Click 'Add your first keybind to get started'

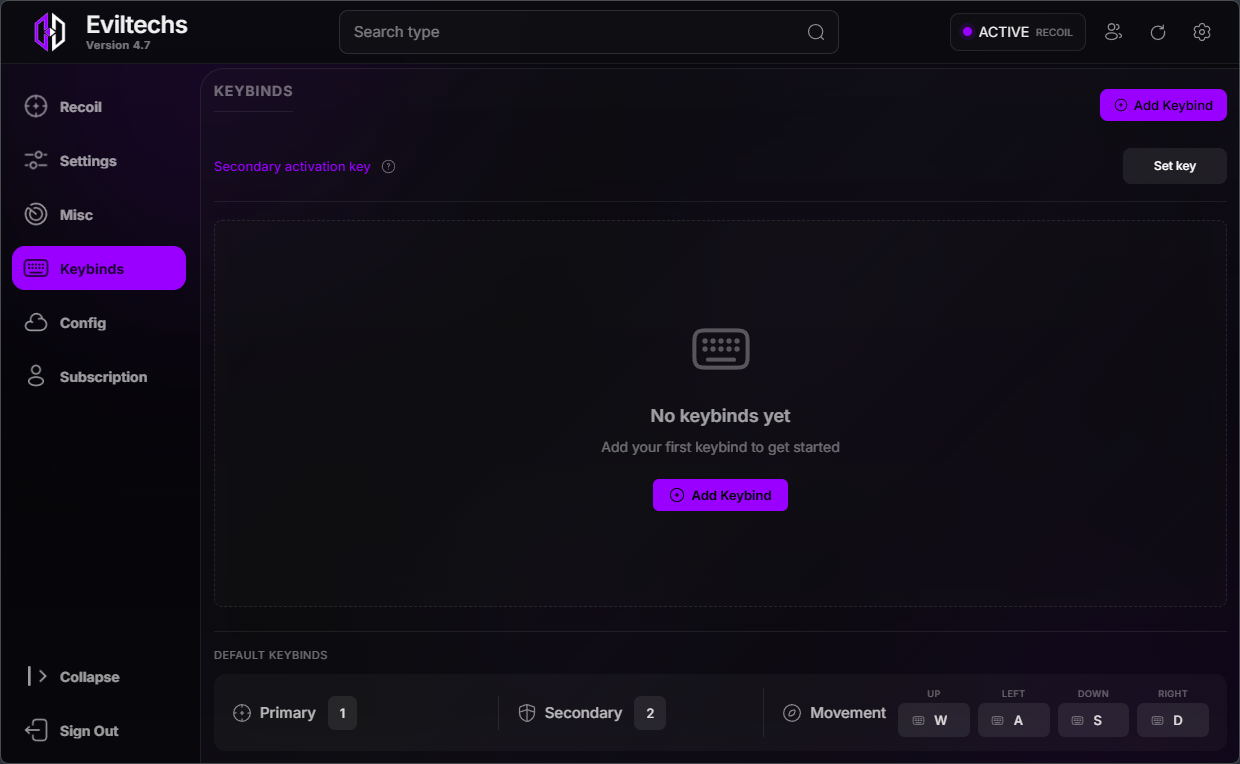click(x=720, y=447)
